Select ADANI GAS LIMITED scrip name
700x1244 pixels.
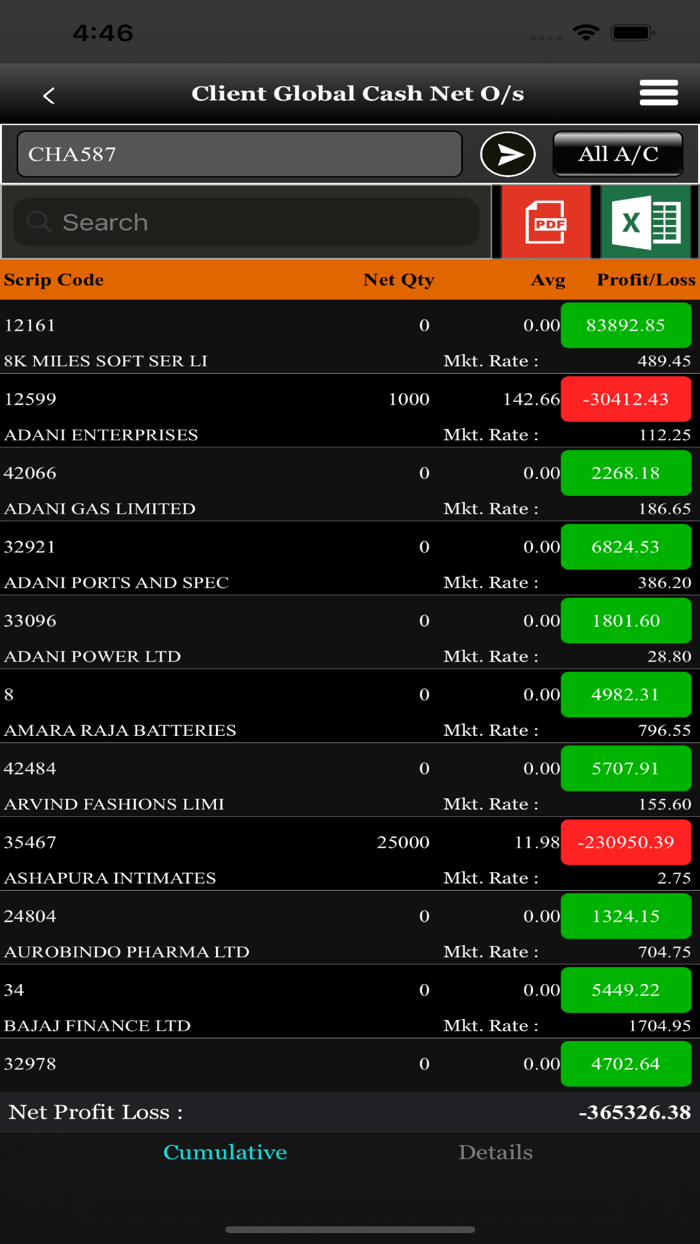100,509
